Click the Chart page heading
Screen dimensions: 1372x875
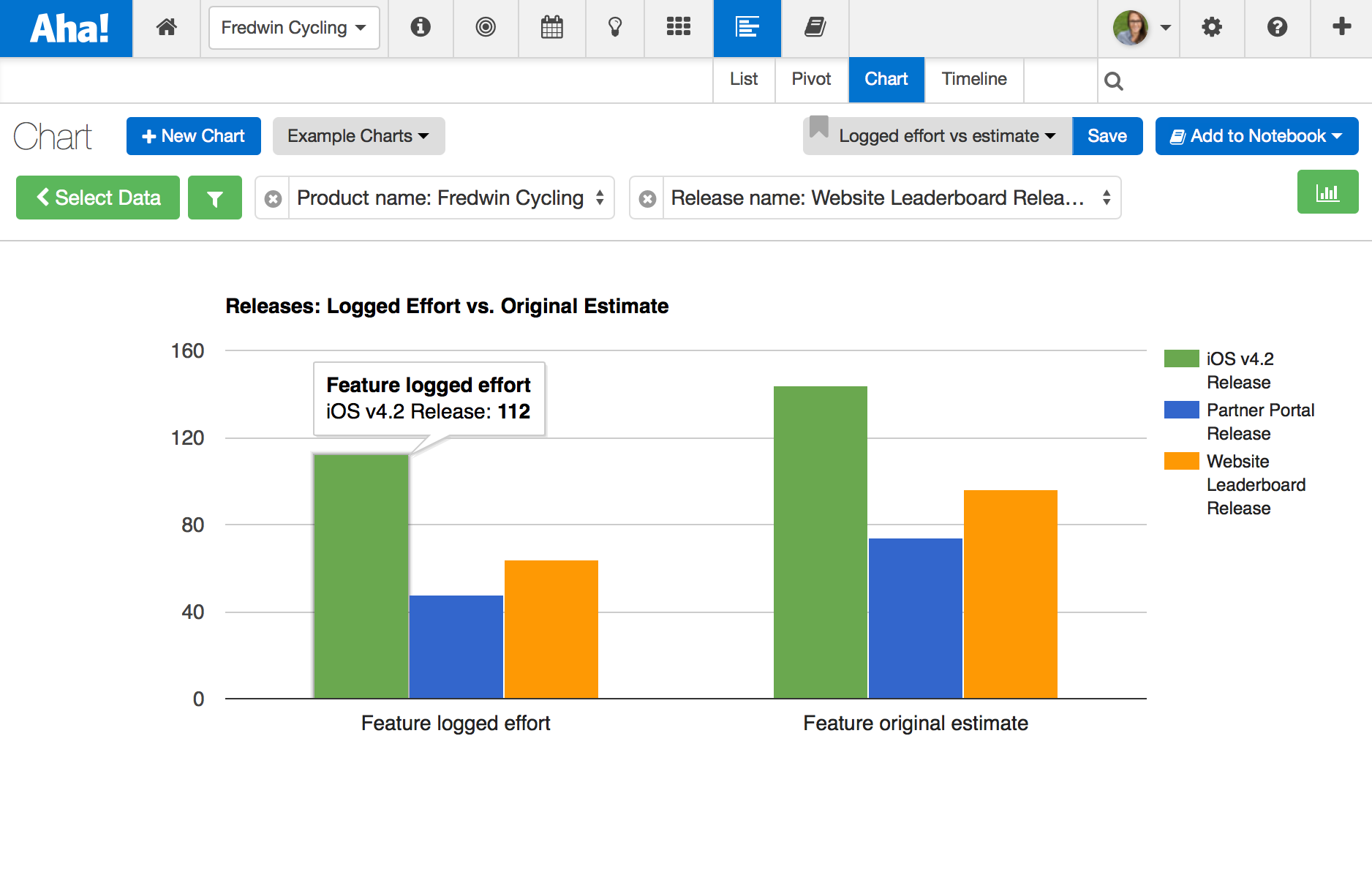53,136
